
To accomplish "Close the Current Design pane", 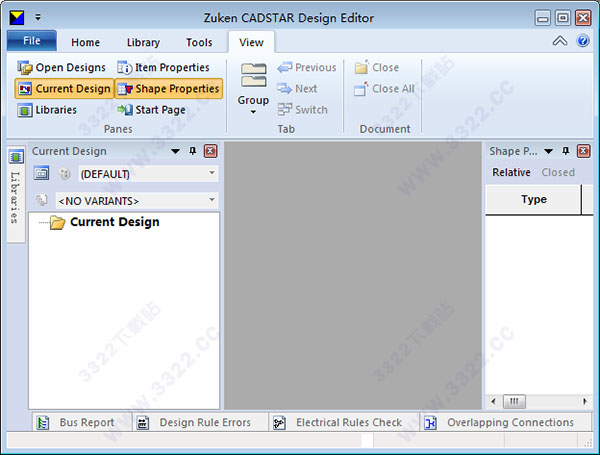I will 210,151.
